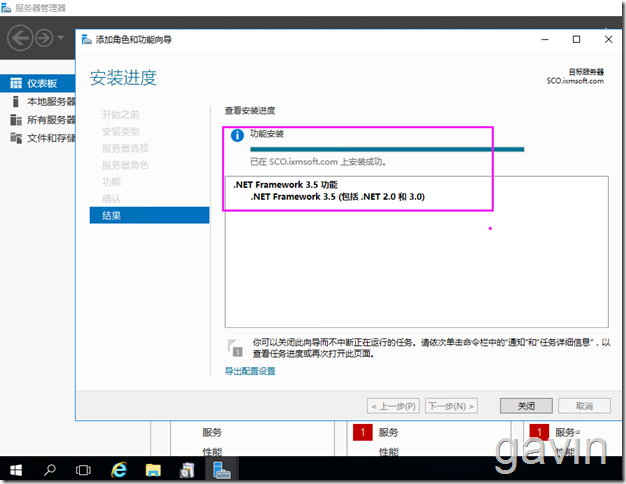Click the red 1 badge beside middle 服务
Image resolution: width=626 pixels, height=484 pixels.
pos(363,432)
